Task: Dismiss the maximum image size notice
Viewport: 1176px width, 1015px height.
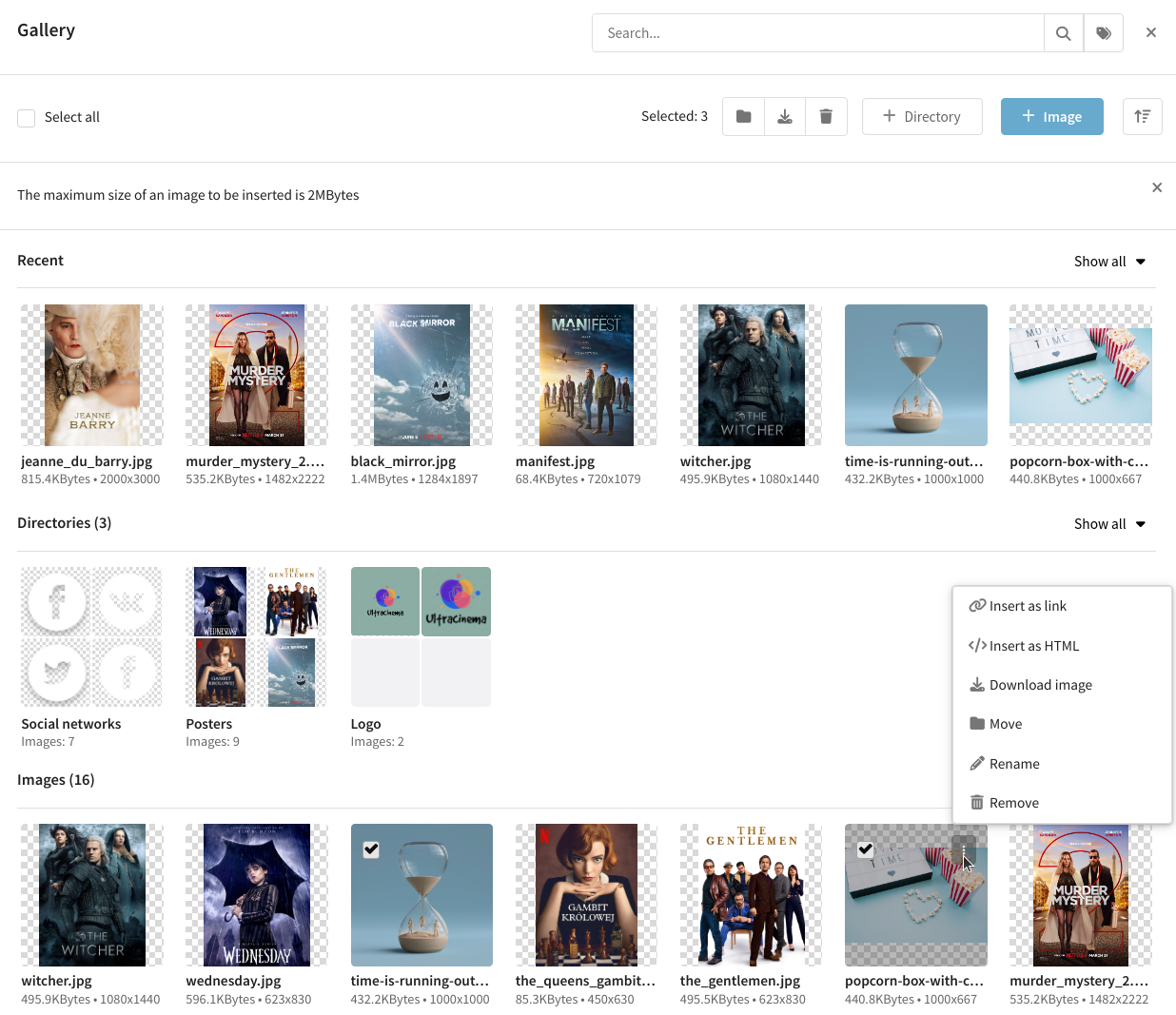Action: (1157, 187)
